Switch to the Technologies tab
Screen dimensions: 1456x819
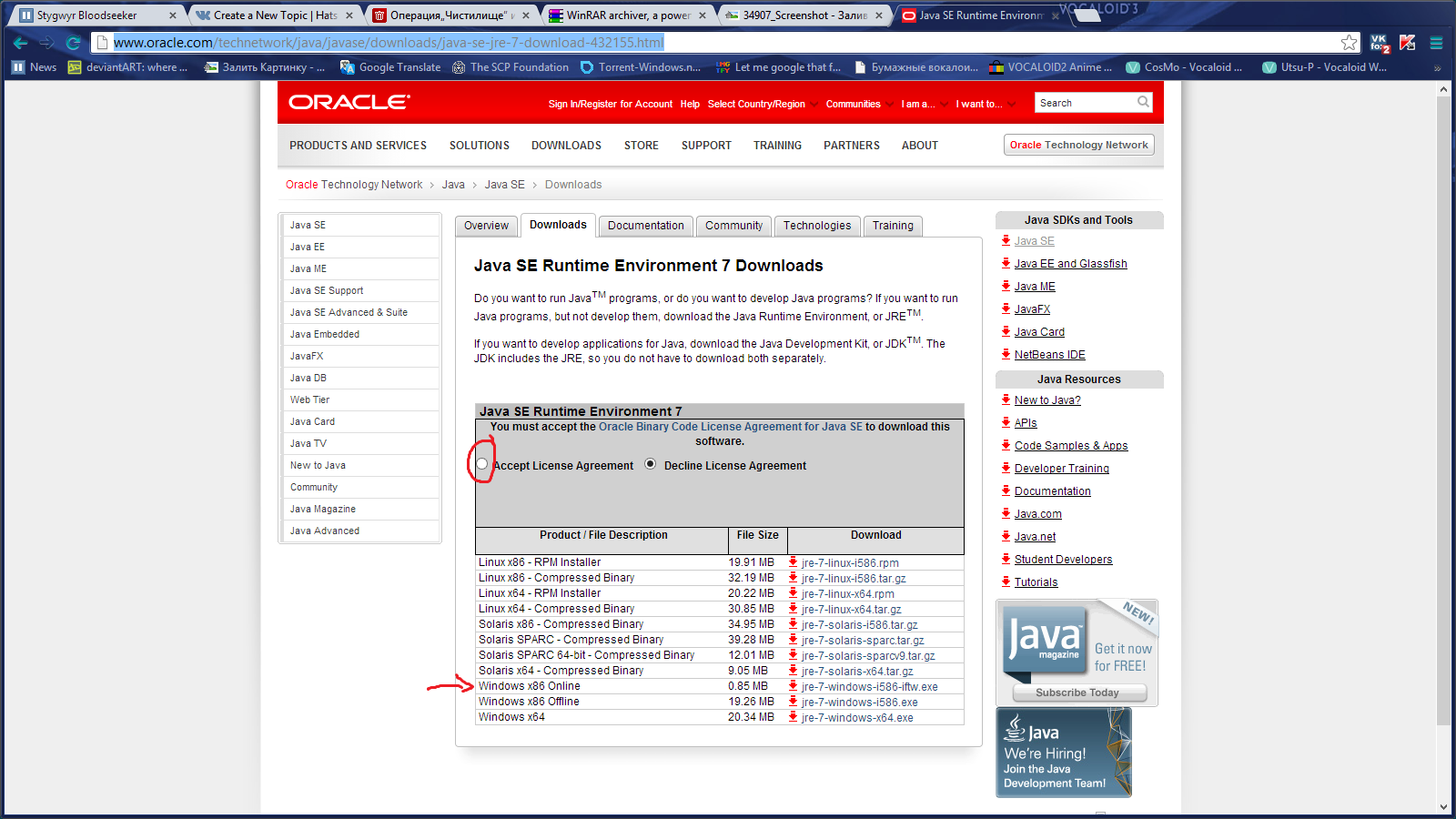817,226
